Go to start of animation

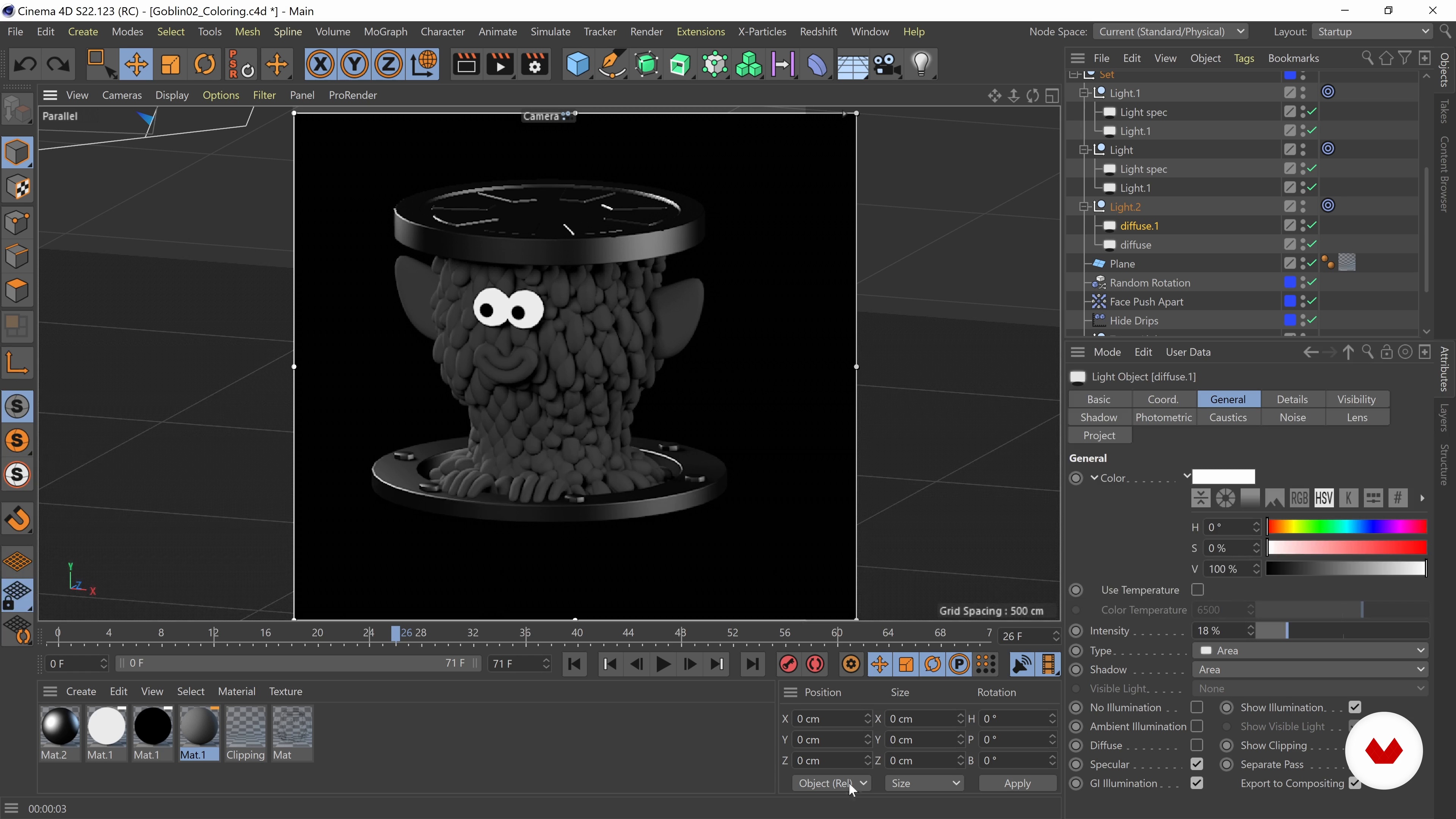575,664
